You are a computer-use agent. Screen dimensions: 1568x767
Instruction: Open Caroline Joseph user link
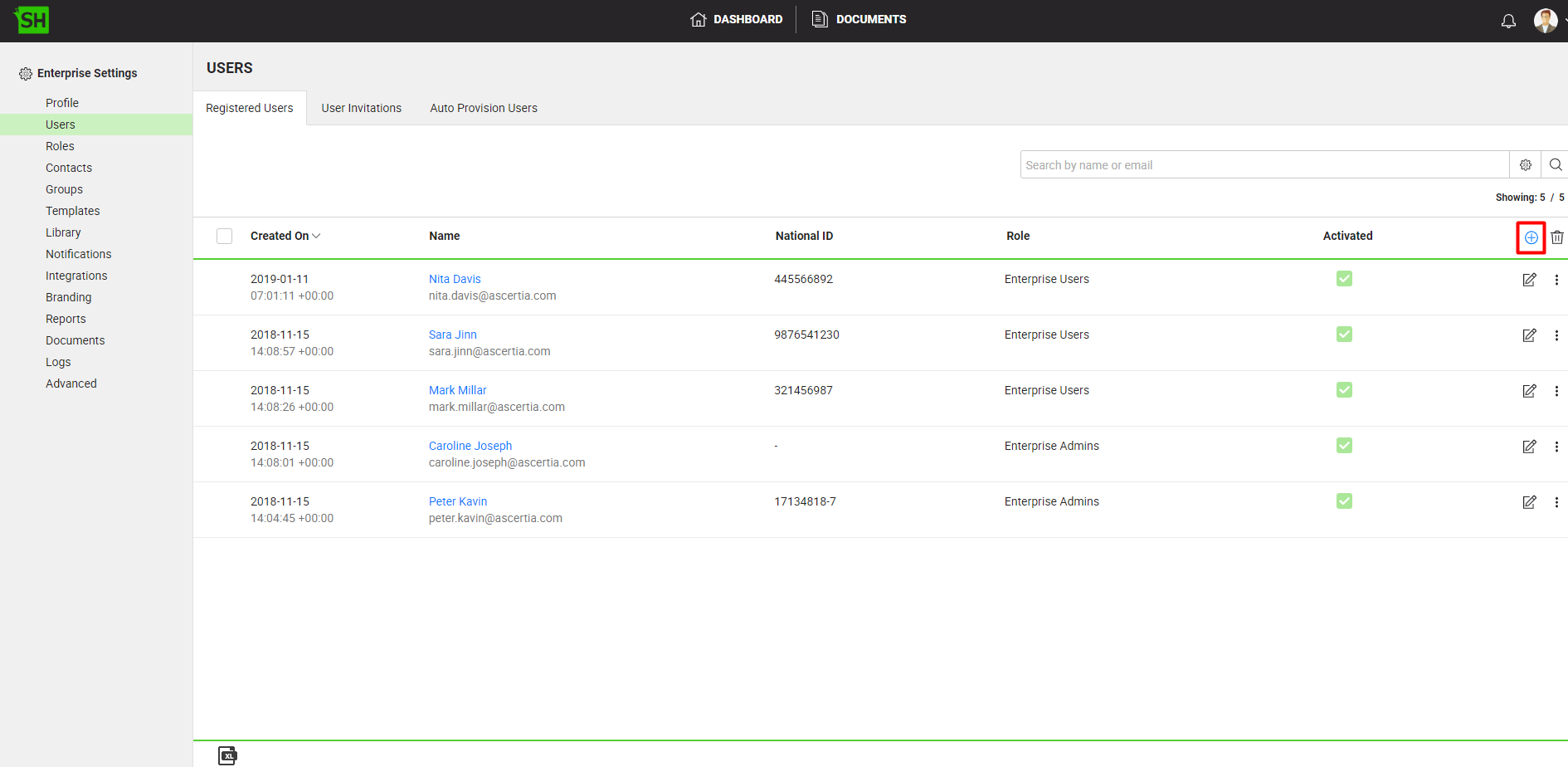[x=470, y=446]
